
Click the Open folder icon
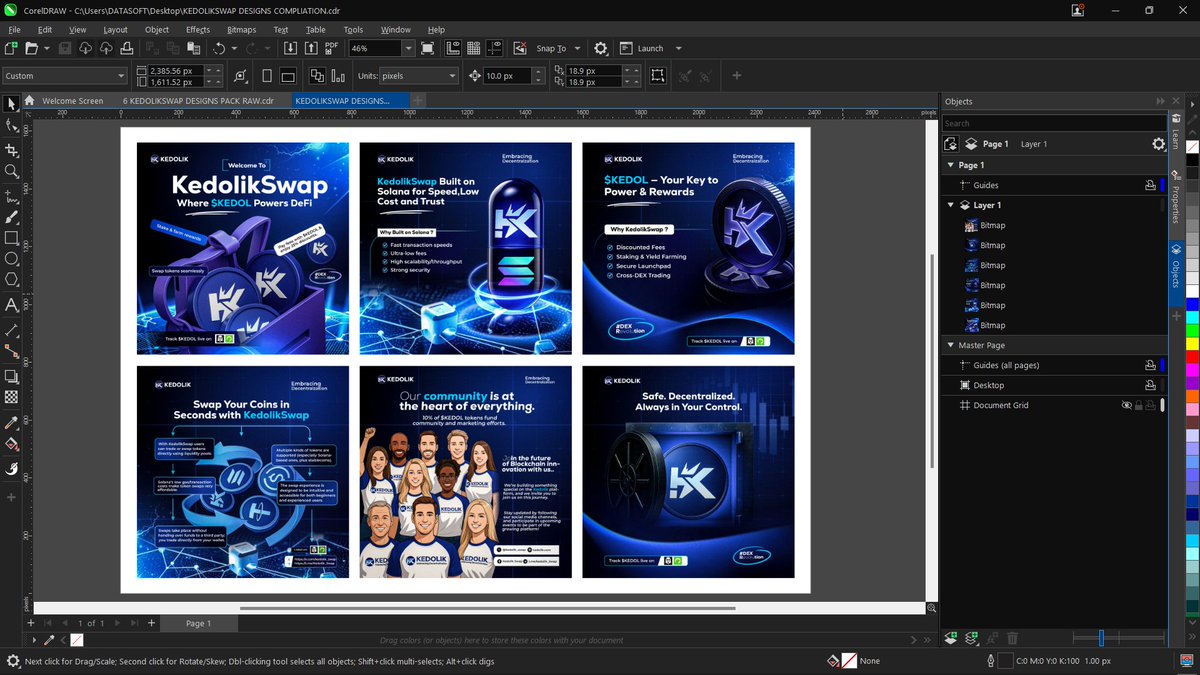coord(32,48)
